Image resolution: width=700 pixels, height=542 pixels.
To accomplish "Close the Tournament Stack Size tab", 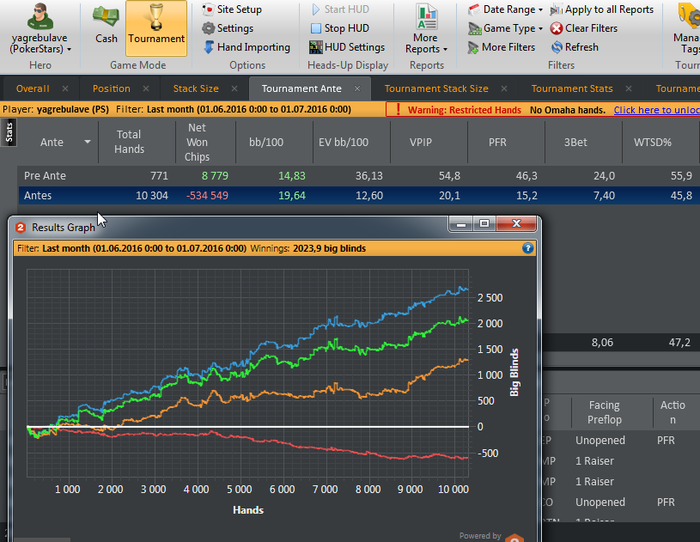I will click(x=504, y=88).
